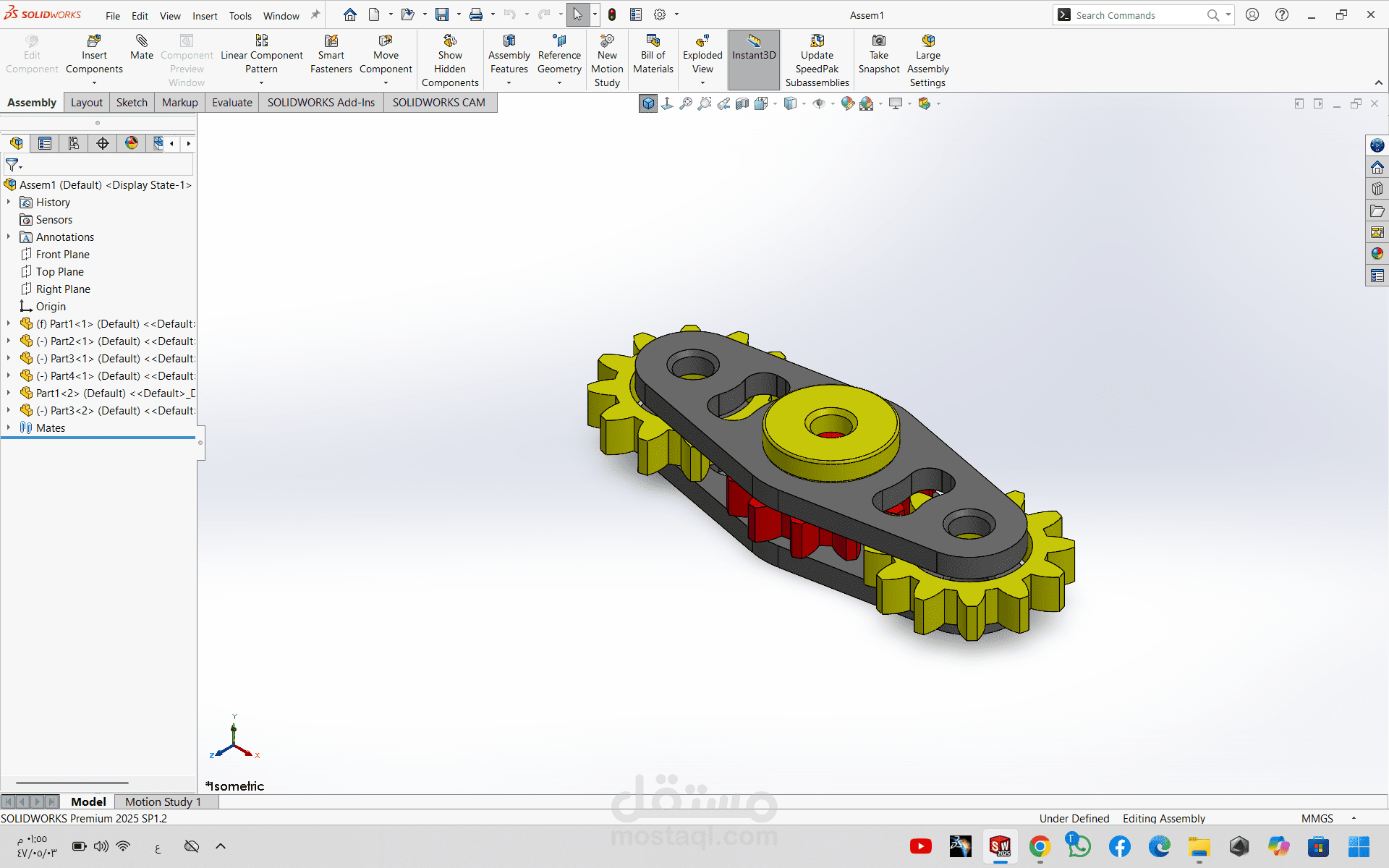Viewport: 1389px width, 868px height.
Task: Switch to the Motion Study 1 tab
Action: coord(163,801)
